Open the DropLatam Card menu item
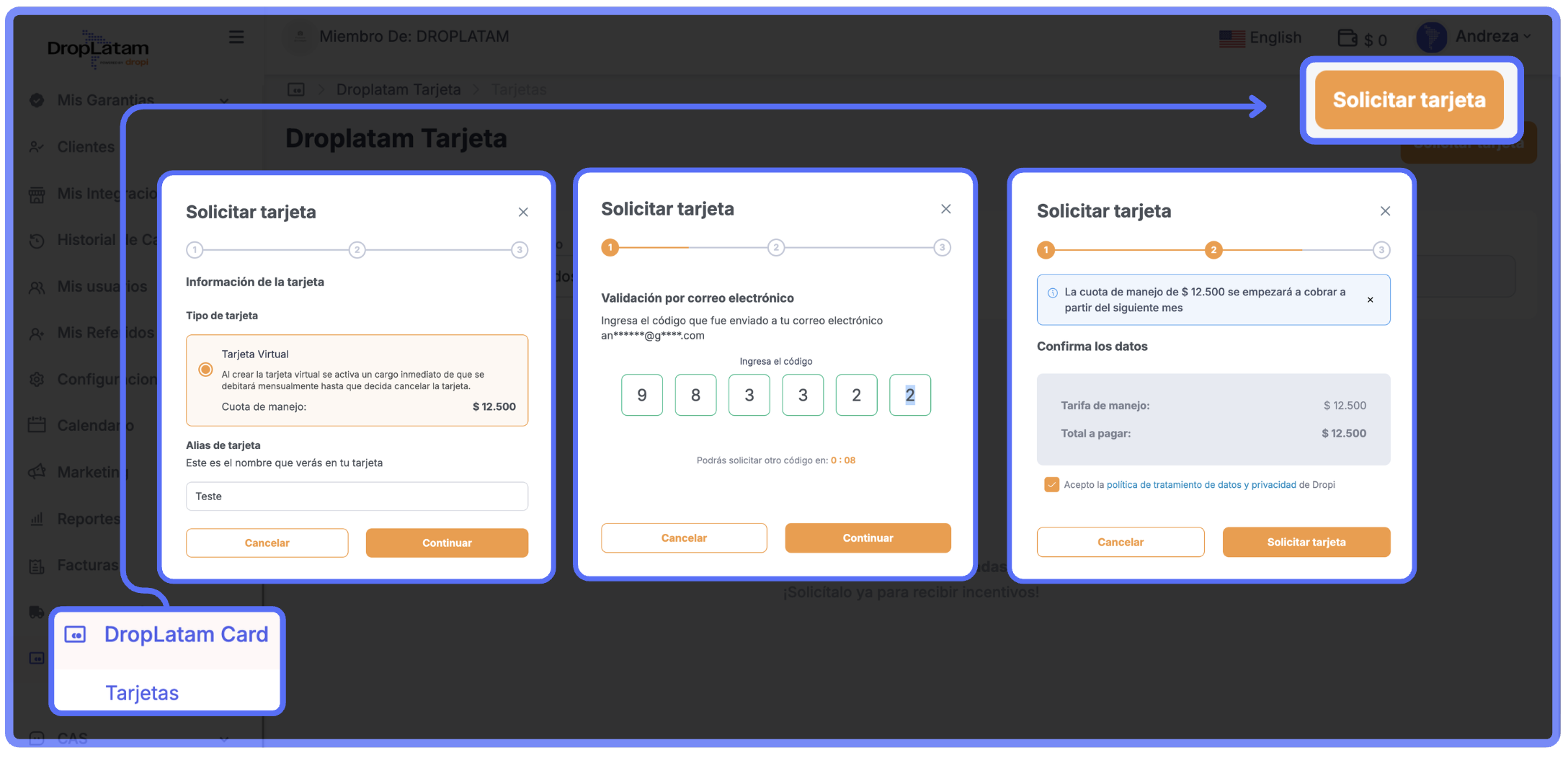 tap(185, 634)
